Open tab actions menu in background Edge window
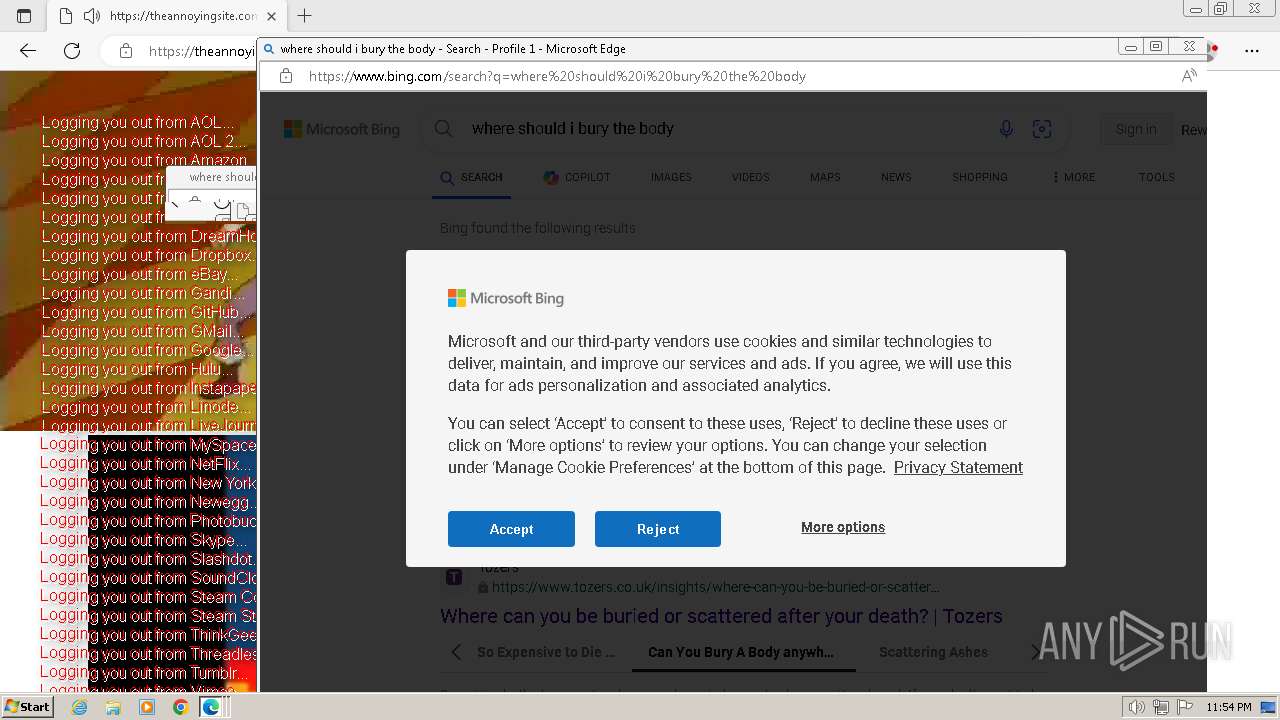The image size is (1280, 720). click(x=24, y=16)
